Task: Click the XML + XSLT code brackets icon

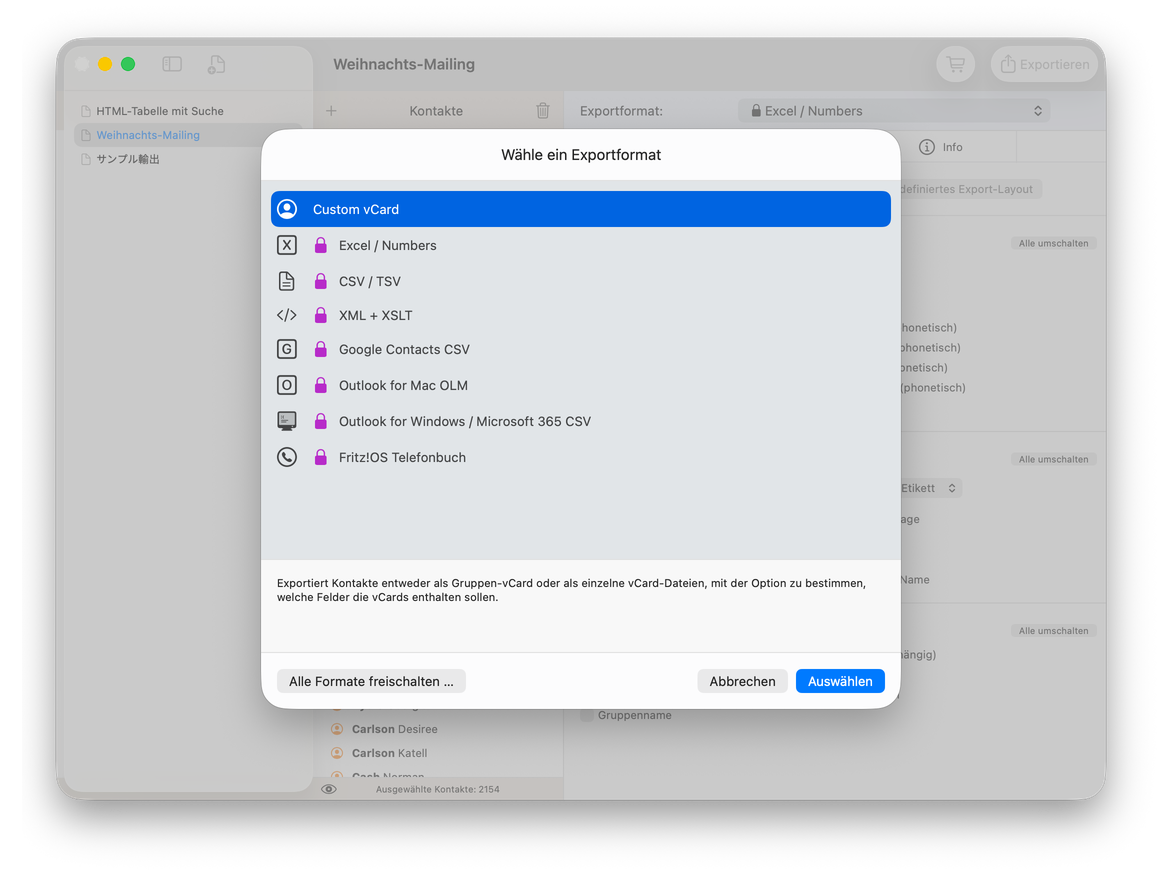Action: (x=287, y=315)
